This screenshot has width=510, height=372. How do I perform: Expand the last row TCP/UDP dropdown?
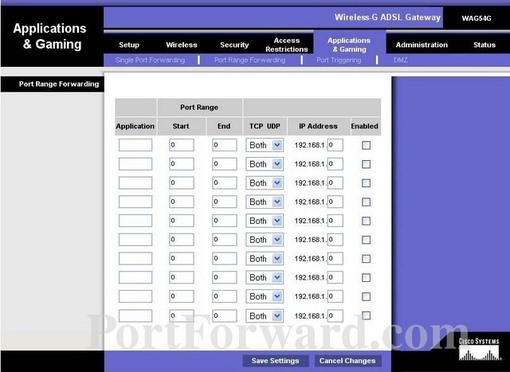point(265,316)
